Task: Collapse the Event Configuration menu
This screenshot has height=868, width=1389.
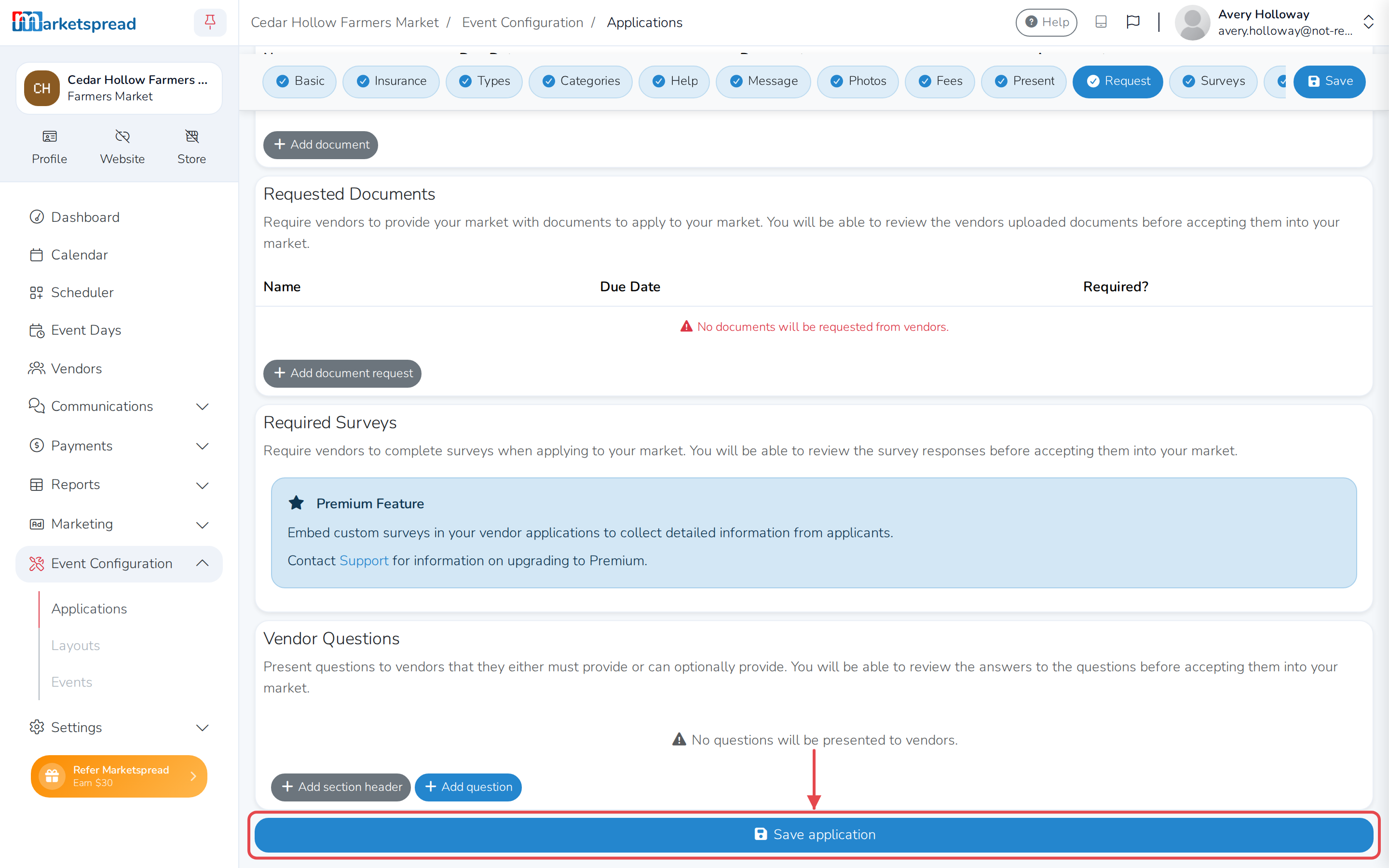Action: (x=119, y=564)
